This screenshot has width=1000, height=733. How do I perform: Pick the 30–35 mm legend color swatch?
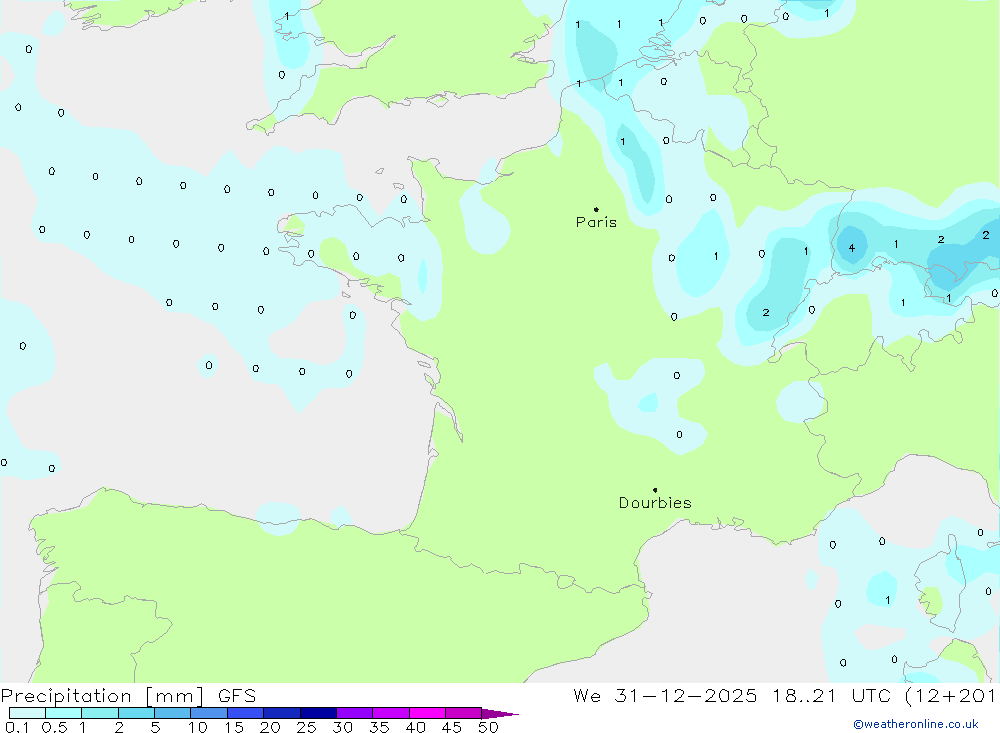point(355,713)
